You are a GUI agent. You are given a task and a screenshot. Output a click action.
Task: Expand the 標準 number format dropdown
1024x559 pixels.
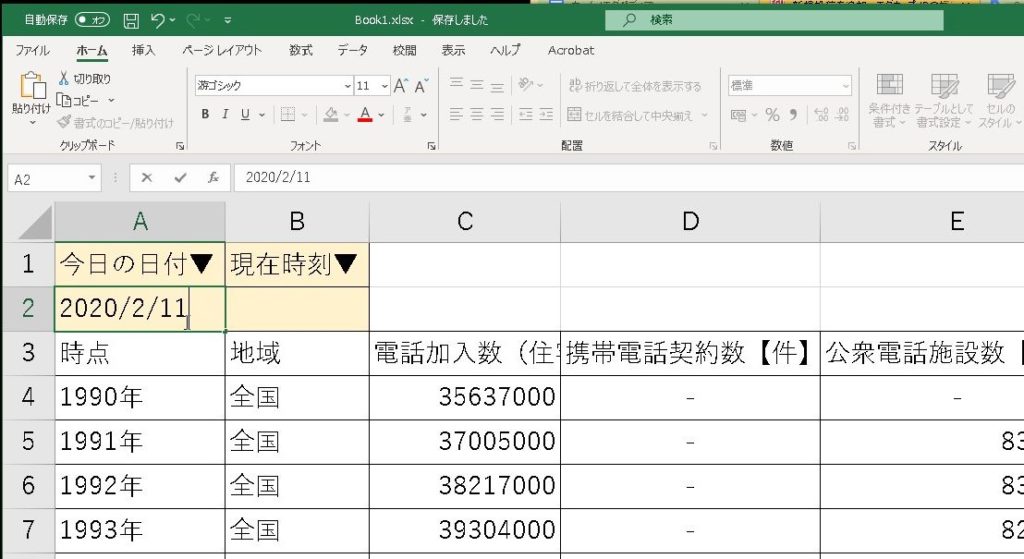[x=845, y=86]
